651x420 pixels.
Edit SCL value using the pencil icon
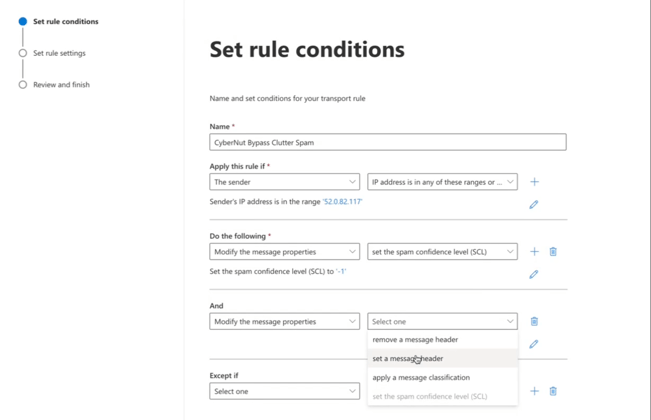[x=534, y=274]
